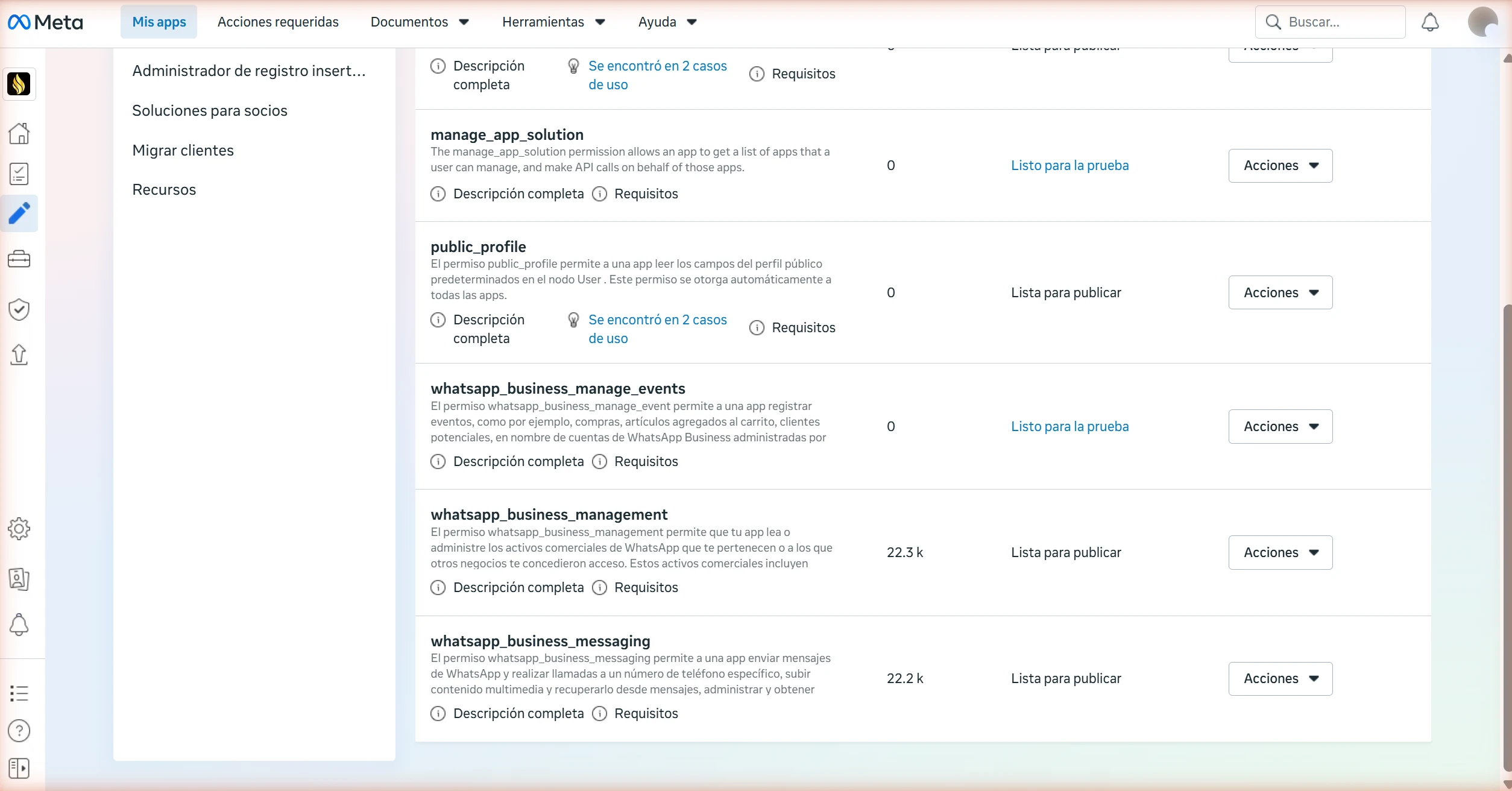Click the help question mark icon
The image size is (1512, 791).
point(19,731)
